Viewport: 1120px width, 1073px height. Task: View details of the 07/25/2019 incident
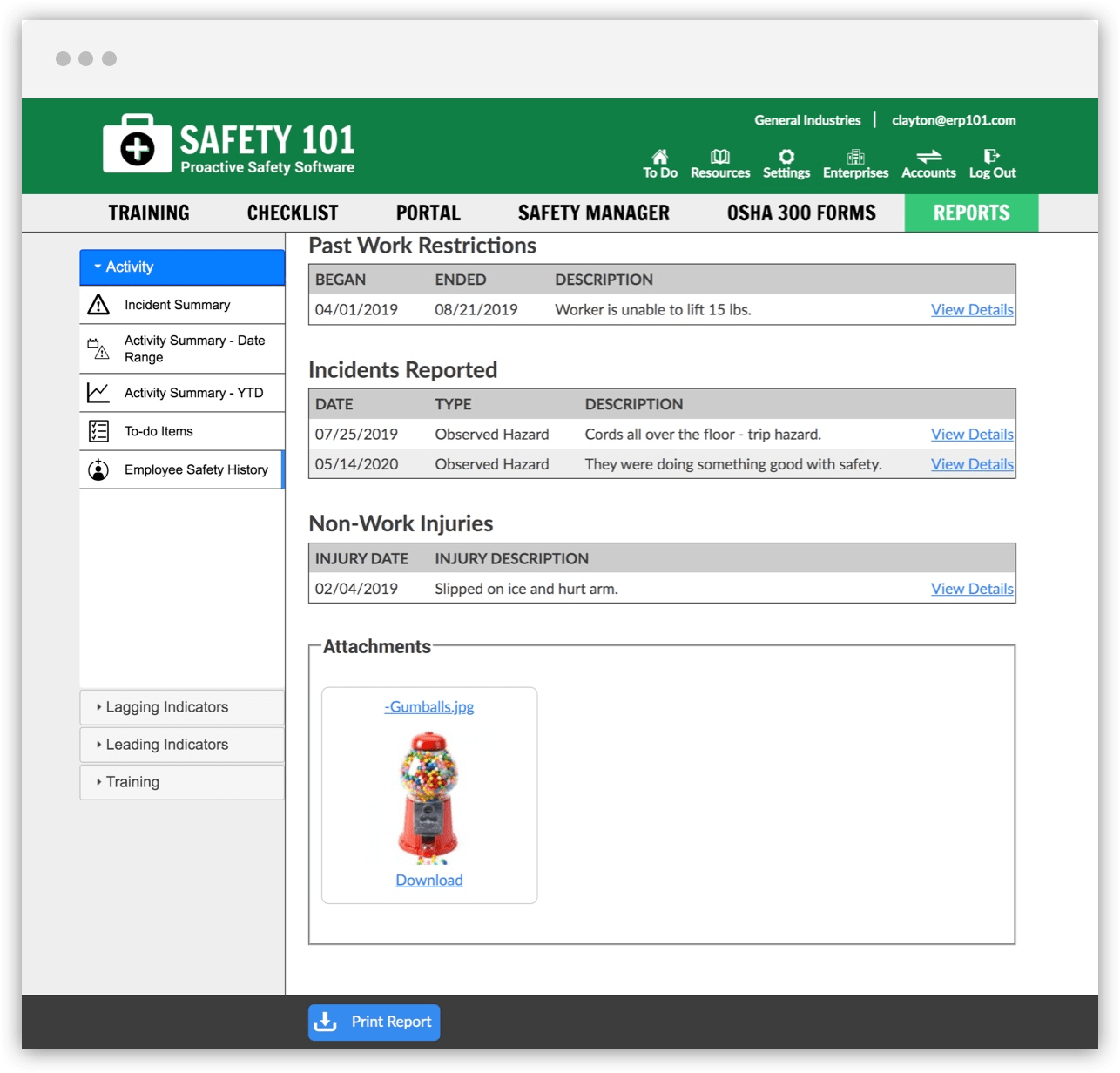pos(972,435)
